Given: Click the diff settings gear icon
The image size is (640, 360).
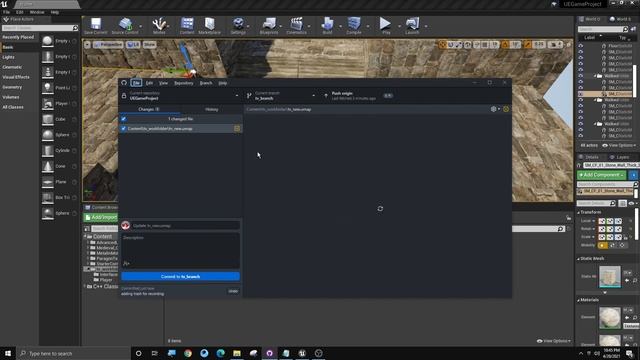Looking at the screenshot, I should tap(494, 109).
